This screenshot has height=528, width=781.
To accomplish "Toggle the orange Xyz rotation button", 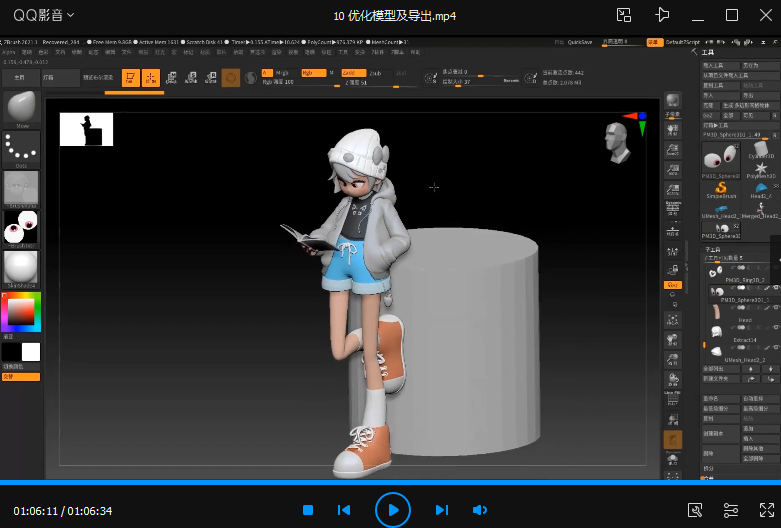I will pyautogui.click(x=673, y=284).
